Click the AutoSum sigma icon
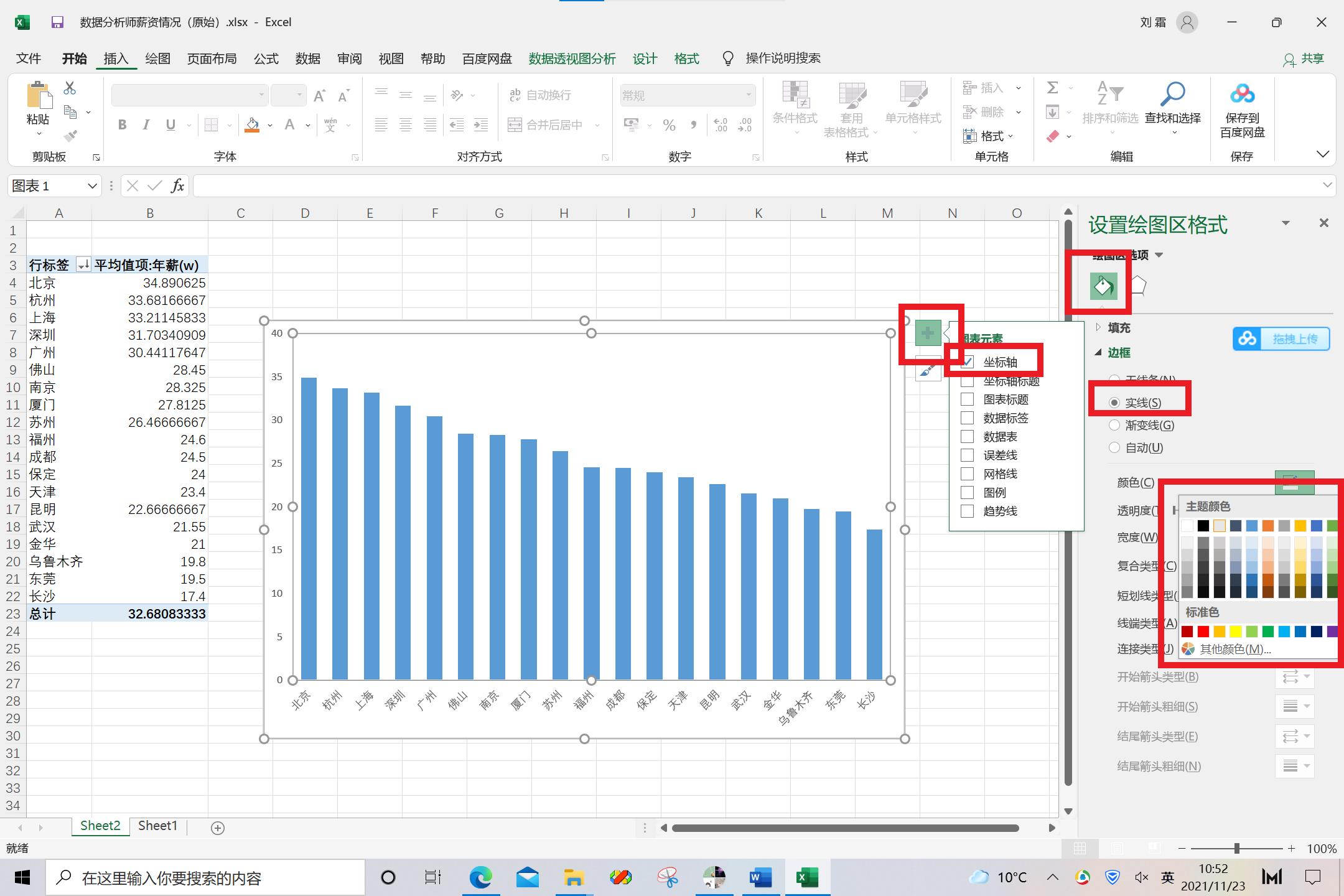 coord(1053,88)
